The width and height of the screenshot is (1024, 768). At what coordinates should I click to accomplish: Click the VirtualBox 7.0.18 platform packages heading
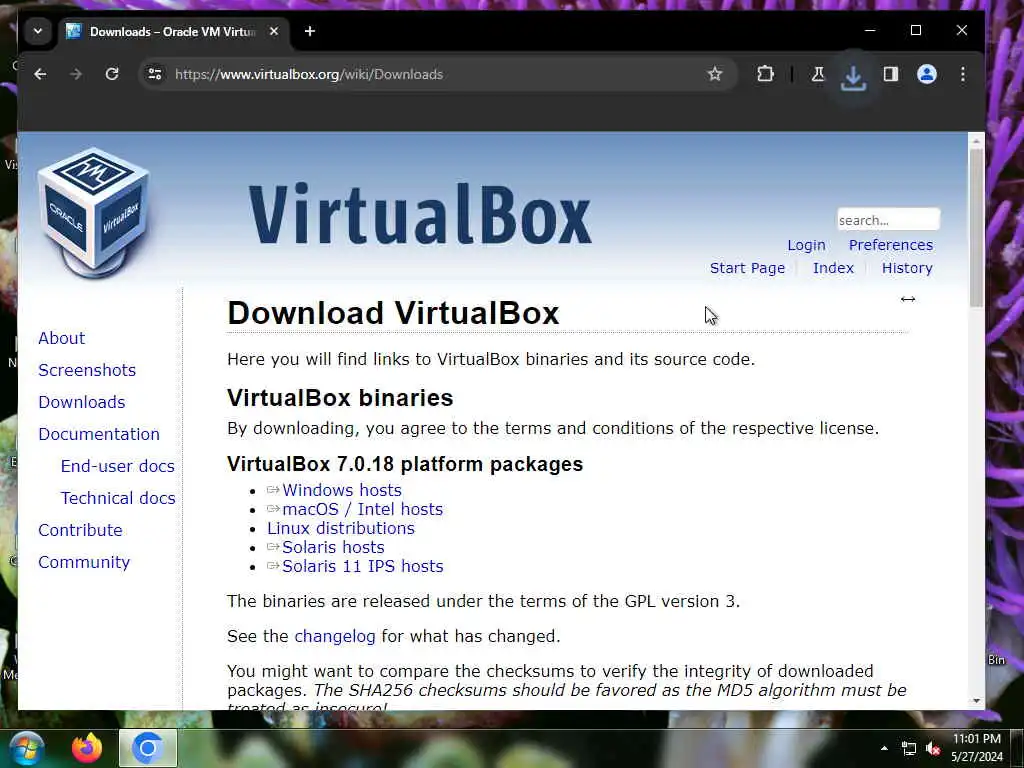coord(405,464)
